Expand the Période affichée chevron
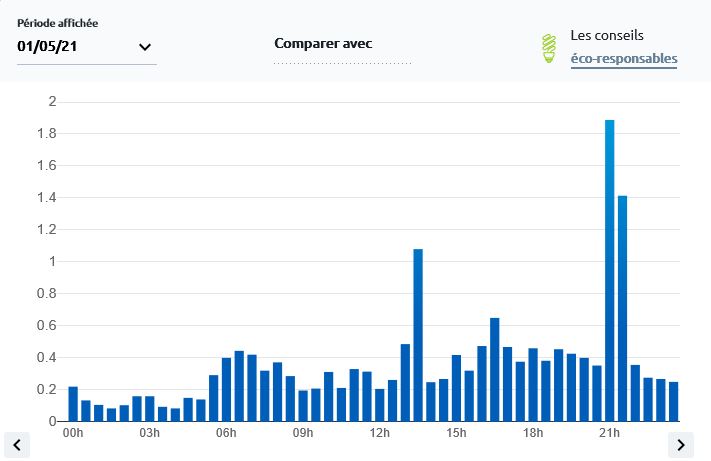711x461 pixels. pyautogui.click(x=145, y=47)
